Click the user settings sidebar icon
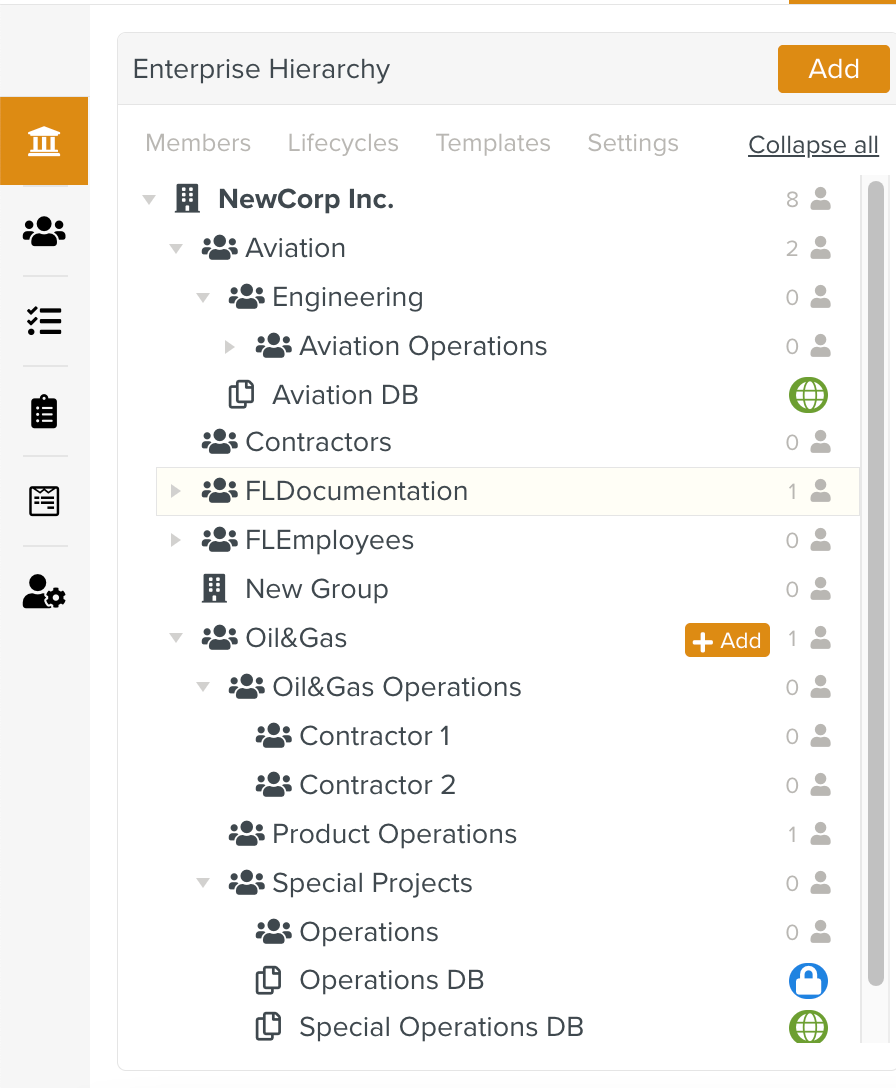 (x=44, y=592)
